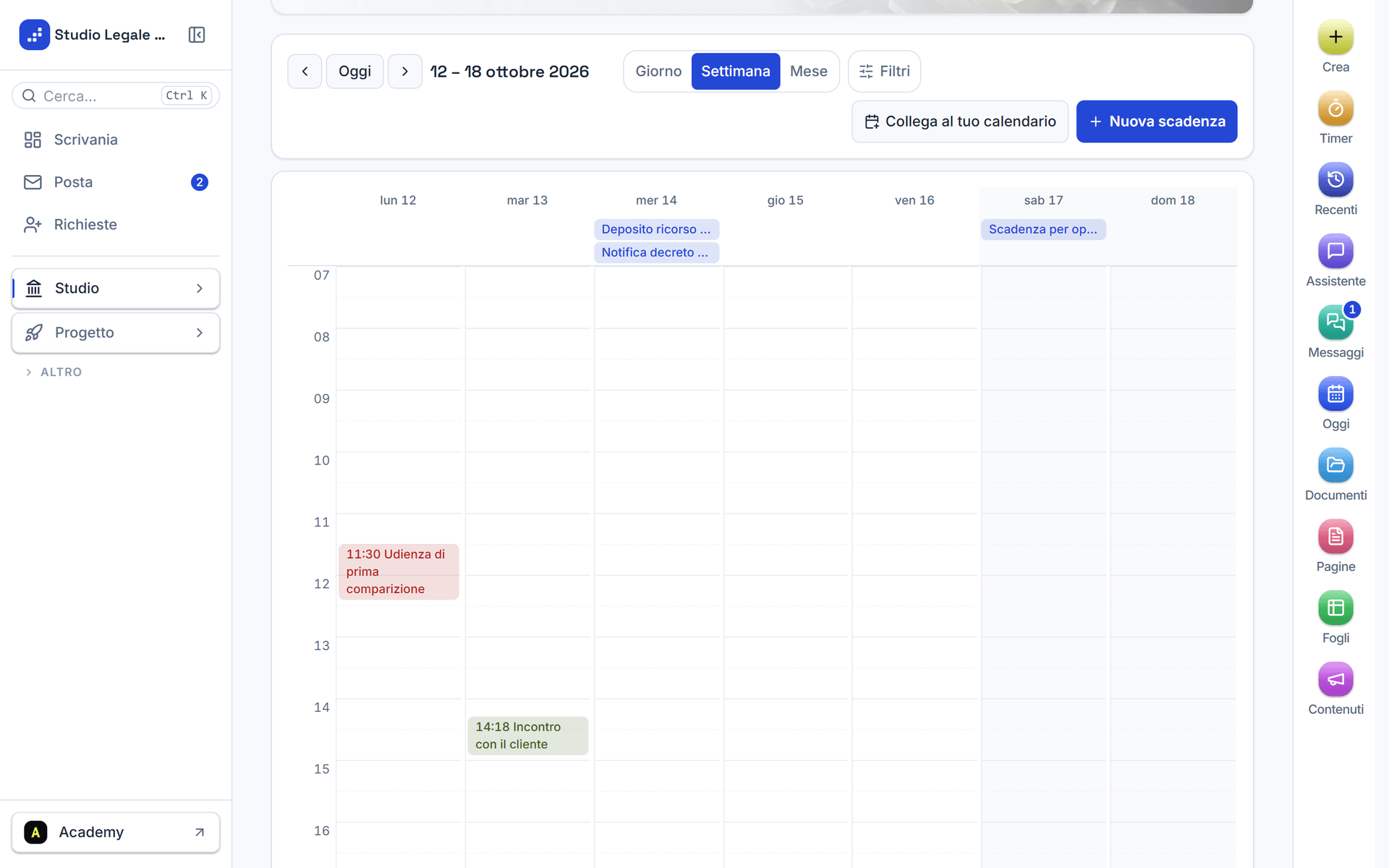Expand the Progetto section
This screenshot has height=868, width=1389.
116,333
